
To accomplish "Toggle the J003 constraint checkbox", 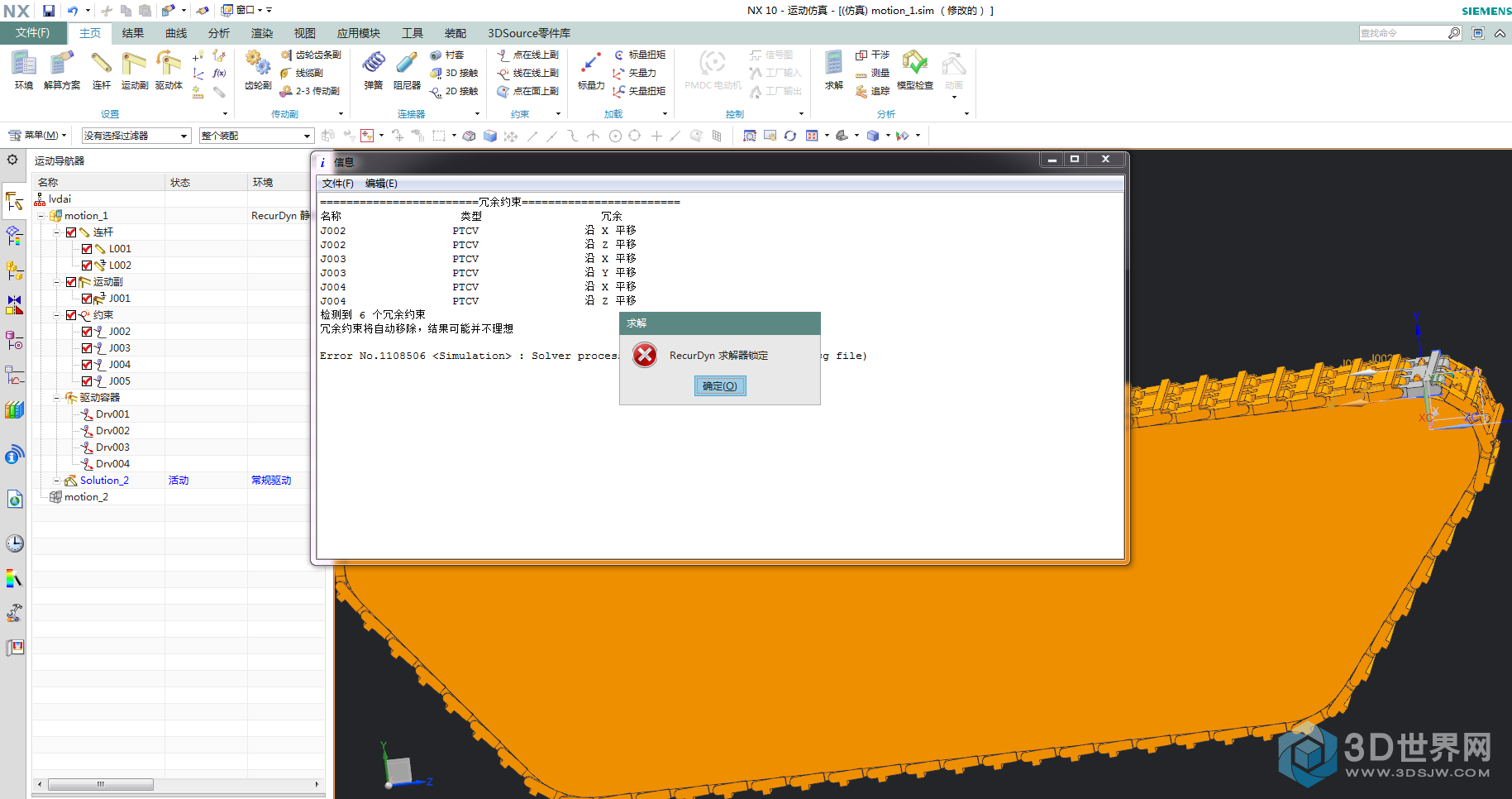I will click(87, 348).
